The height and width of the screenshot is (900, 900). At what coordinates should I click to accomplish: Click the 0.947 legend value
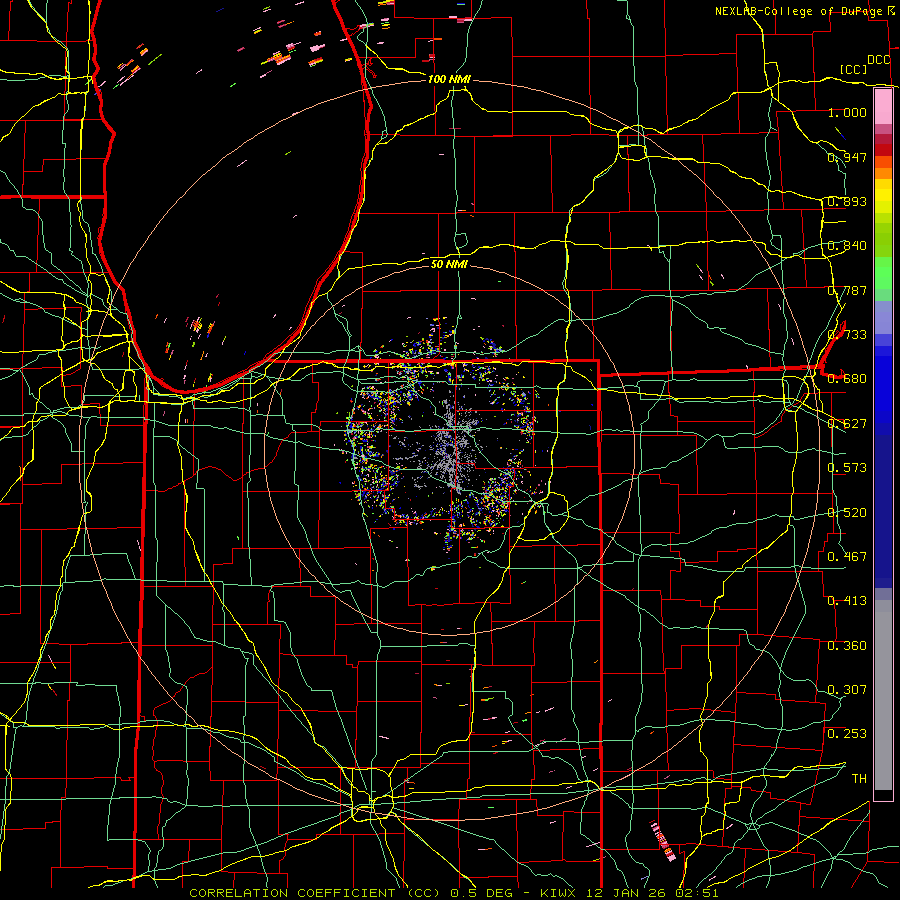tap(847, 157)
